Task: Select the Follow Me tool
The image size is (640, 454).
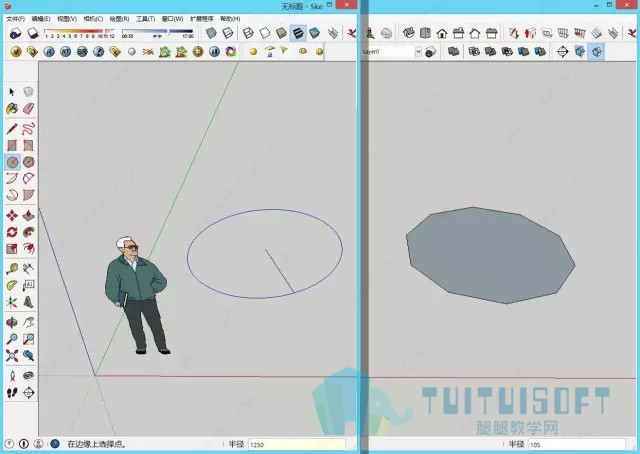Action: 28,232
